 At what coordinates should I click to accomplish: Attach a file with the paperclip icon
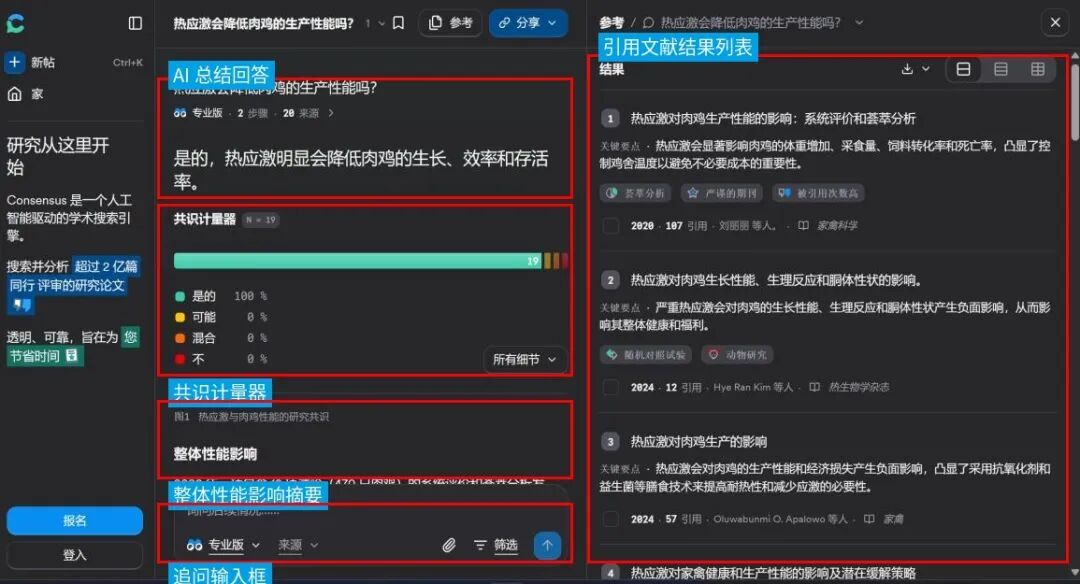point(450,545)
